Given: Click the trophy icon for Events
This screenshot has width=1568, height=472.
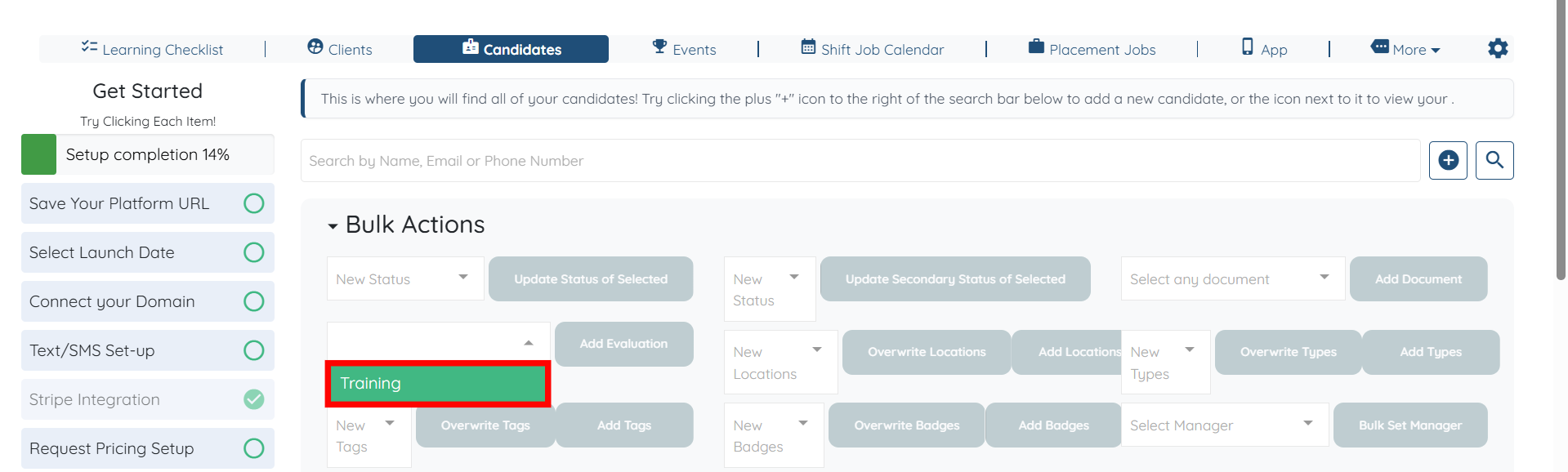Looking at the screenshot, I should click(659, 47).
